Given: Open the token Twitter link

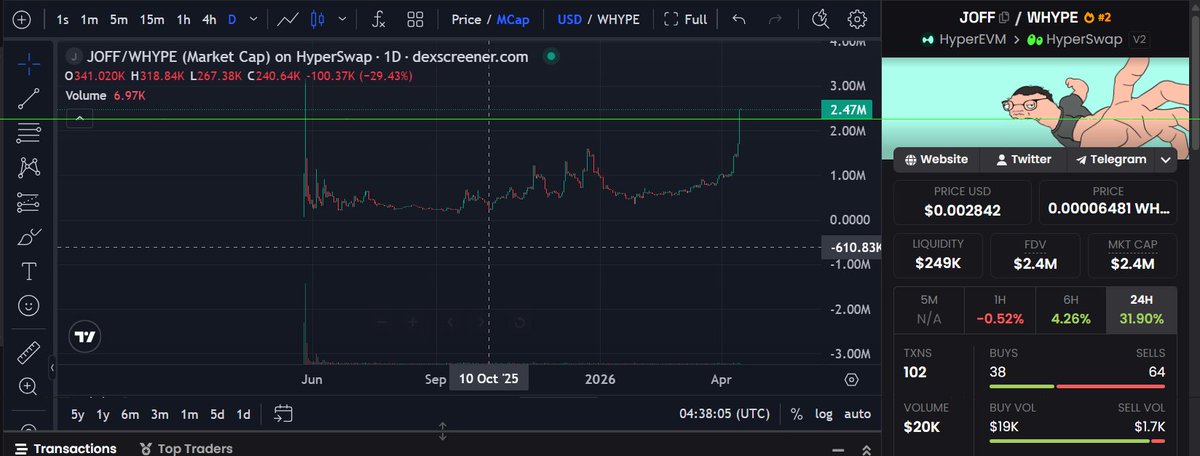Looking at the screenshot, I should point(1023,159).
